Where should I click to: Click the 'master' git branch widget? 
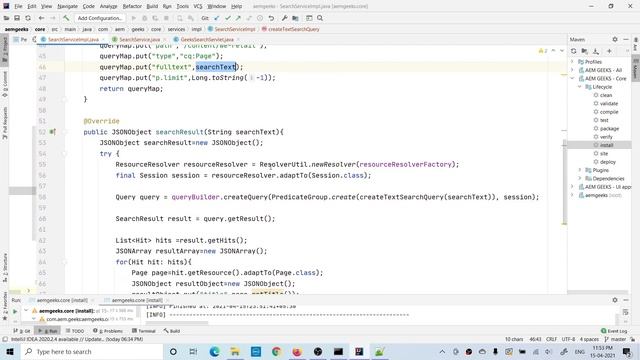(616, 339)
